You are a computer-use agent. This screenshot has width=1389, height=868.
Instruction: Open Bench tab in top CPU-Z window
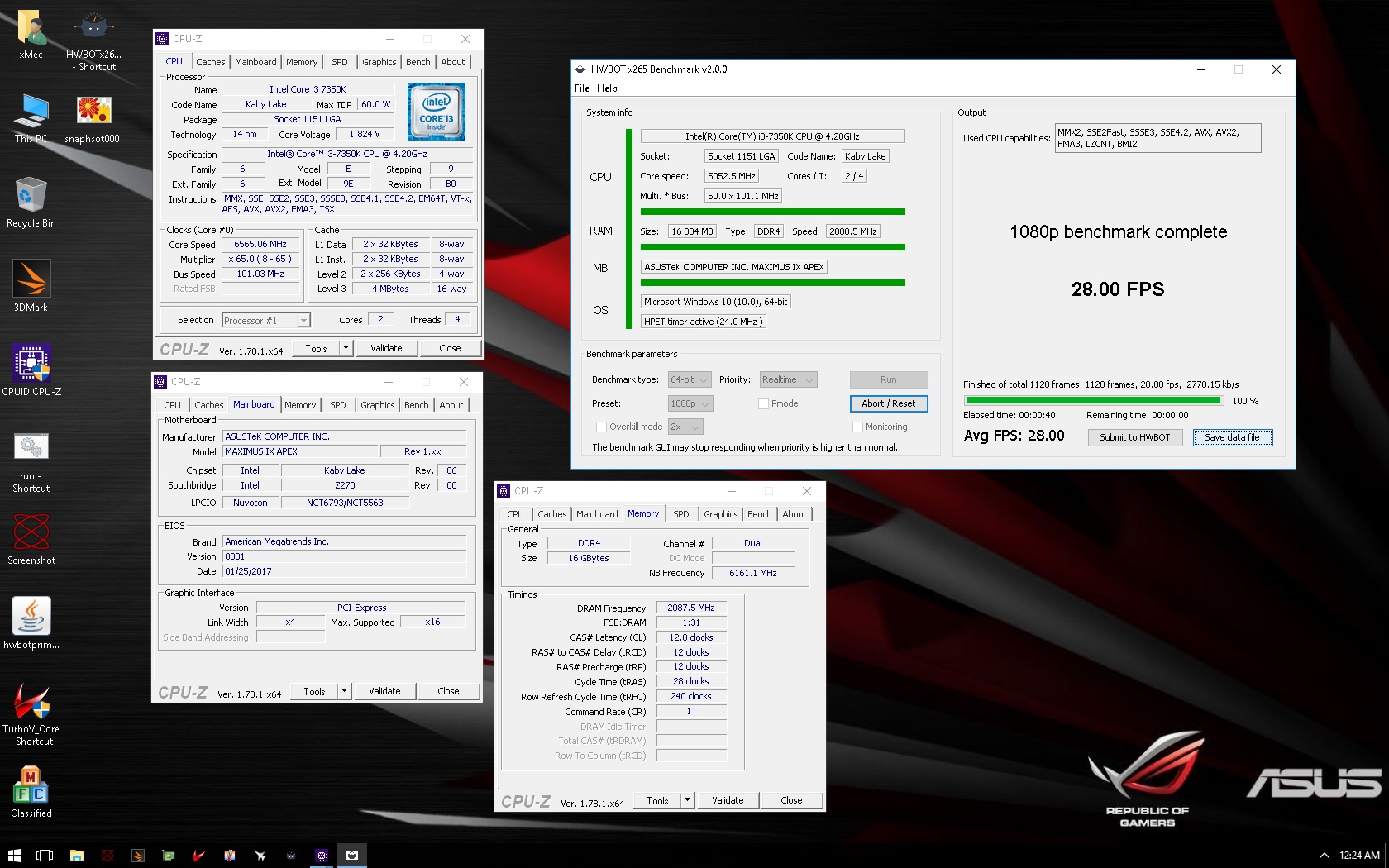(418, 62)
